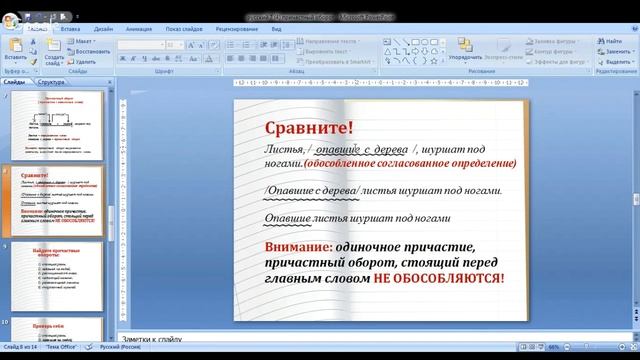Open Text Direction (Направление текста) dropdown
Image resolution: width=640 pixels, height=360 pixels.
coord(328,41)
